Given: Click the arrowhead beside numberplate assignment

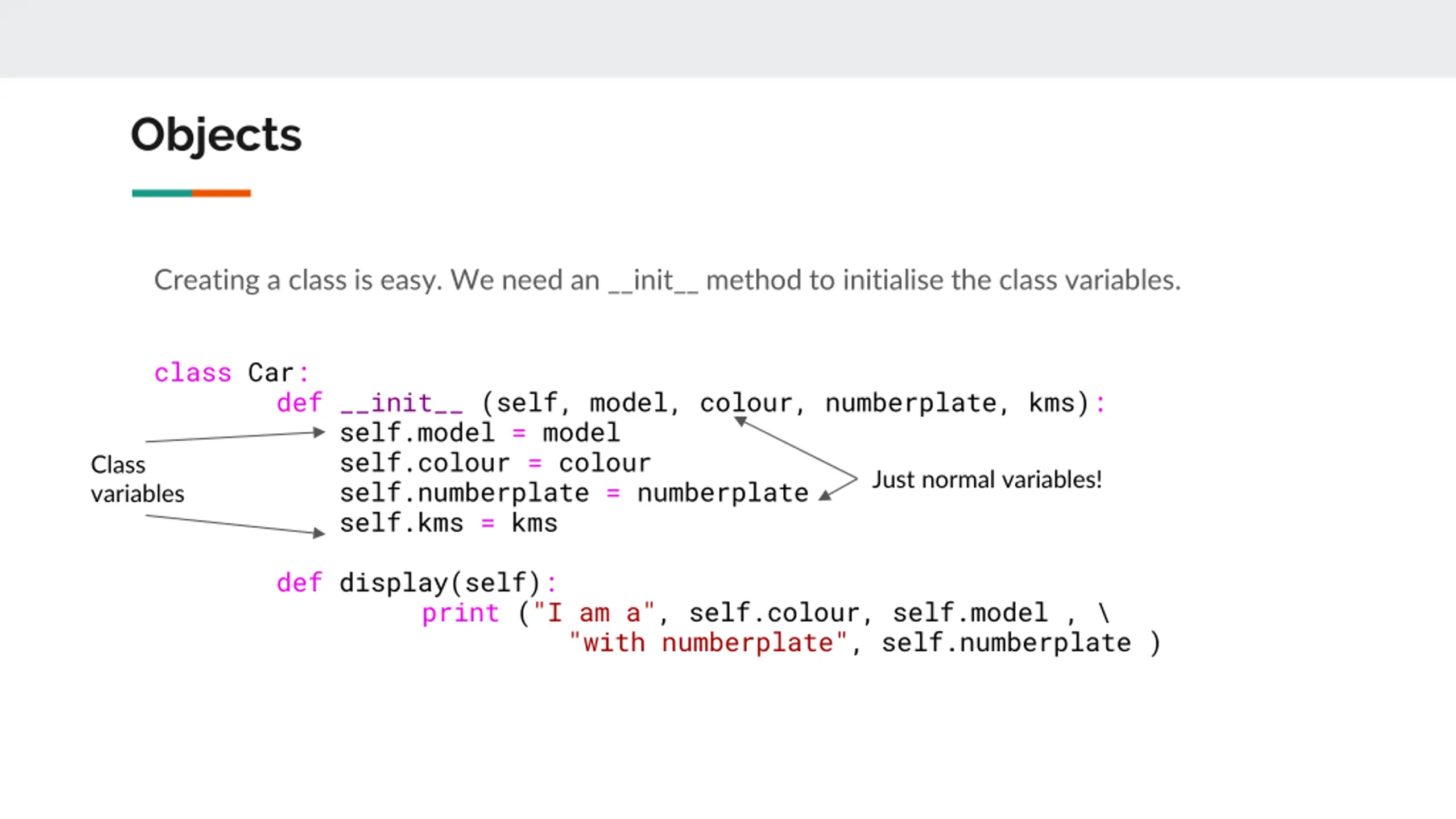Looking at the screenshot, I should tap(825, 495).
